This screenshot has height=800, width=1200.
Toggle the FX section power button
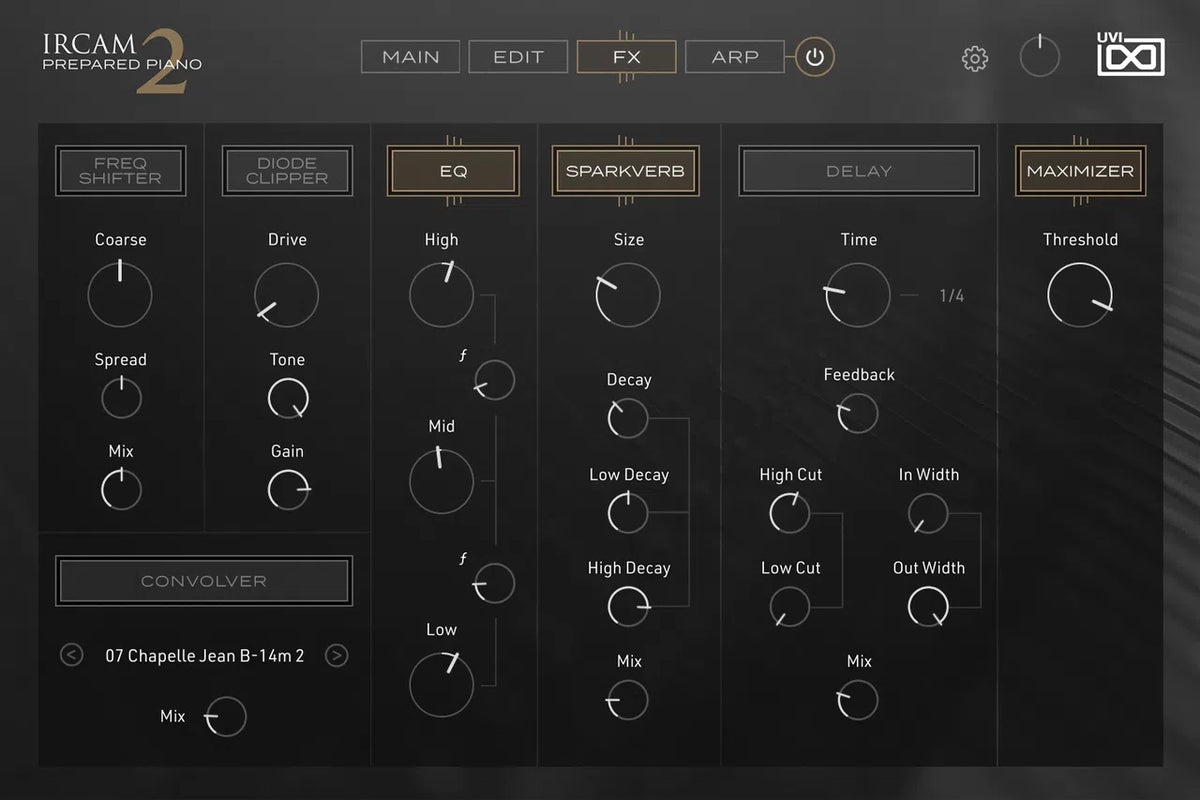(812, 57)
